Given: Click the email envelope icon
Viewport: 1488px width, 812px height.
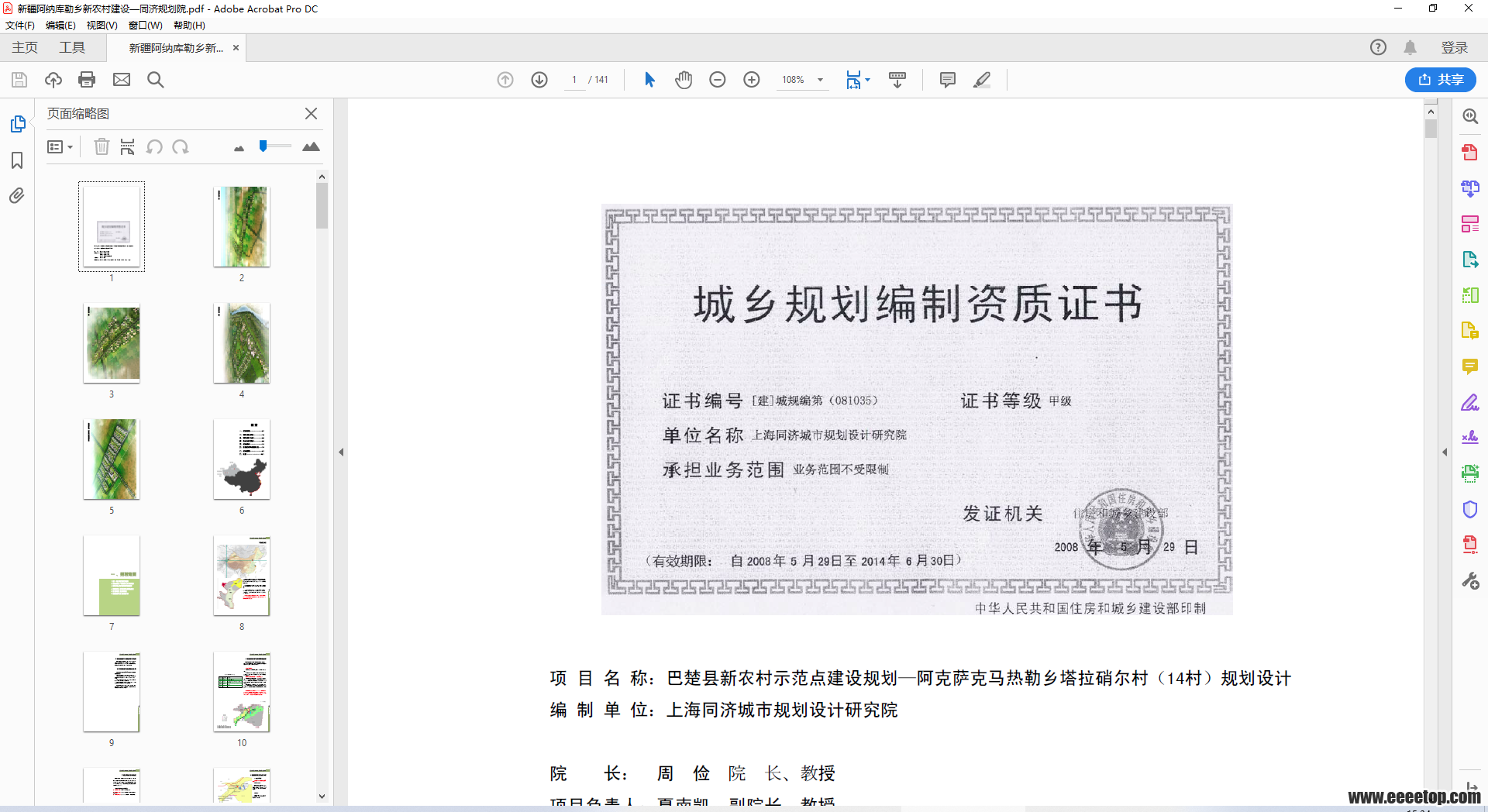Looking at the screenshot, I should coord(122,80).
